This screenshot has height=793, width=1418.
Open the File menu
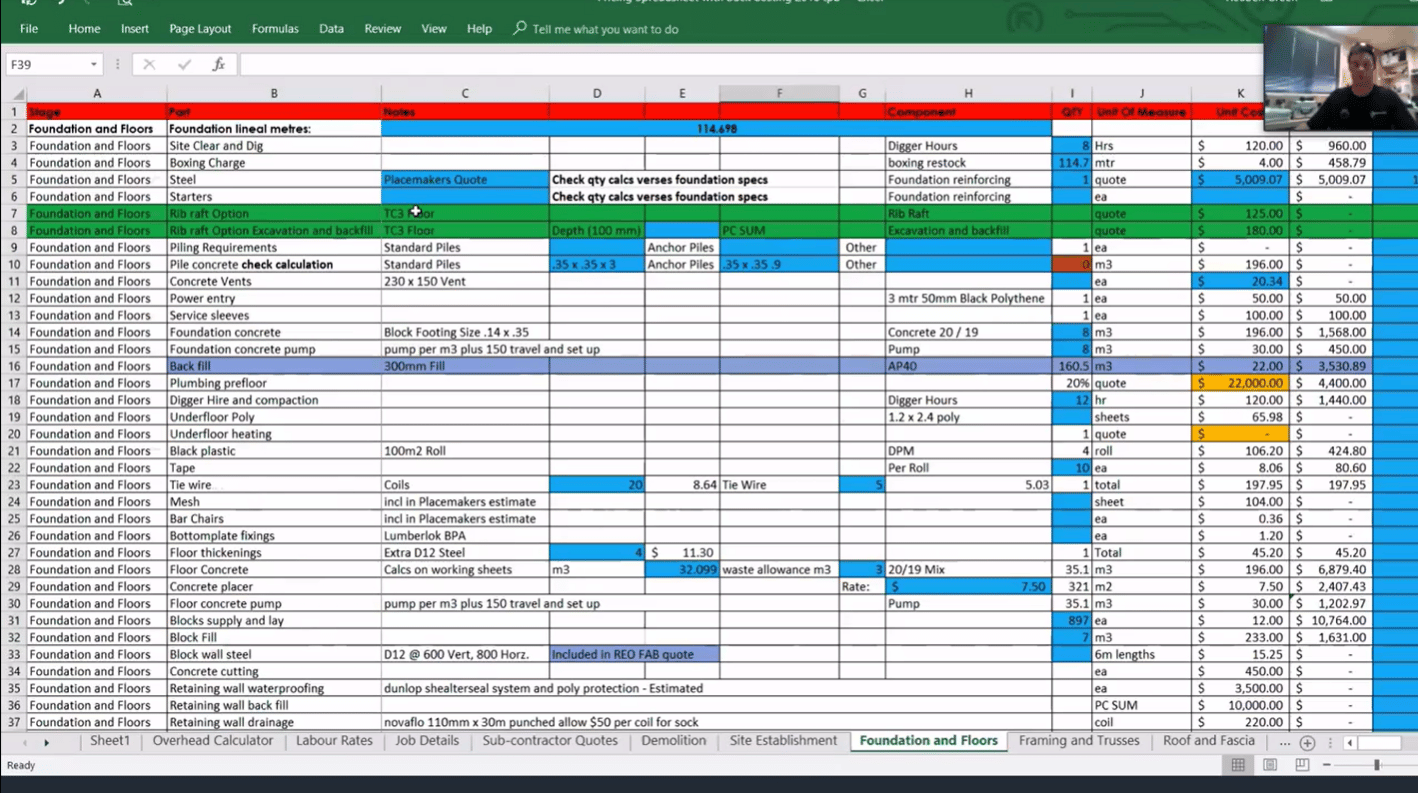(29, 29)
